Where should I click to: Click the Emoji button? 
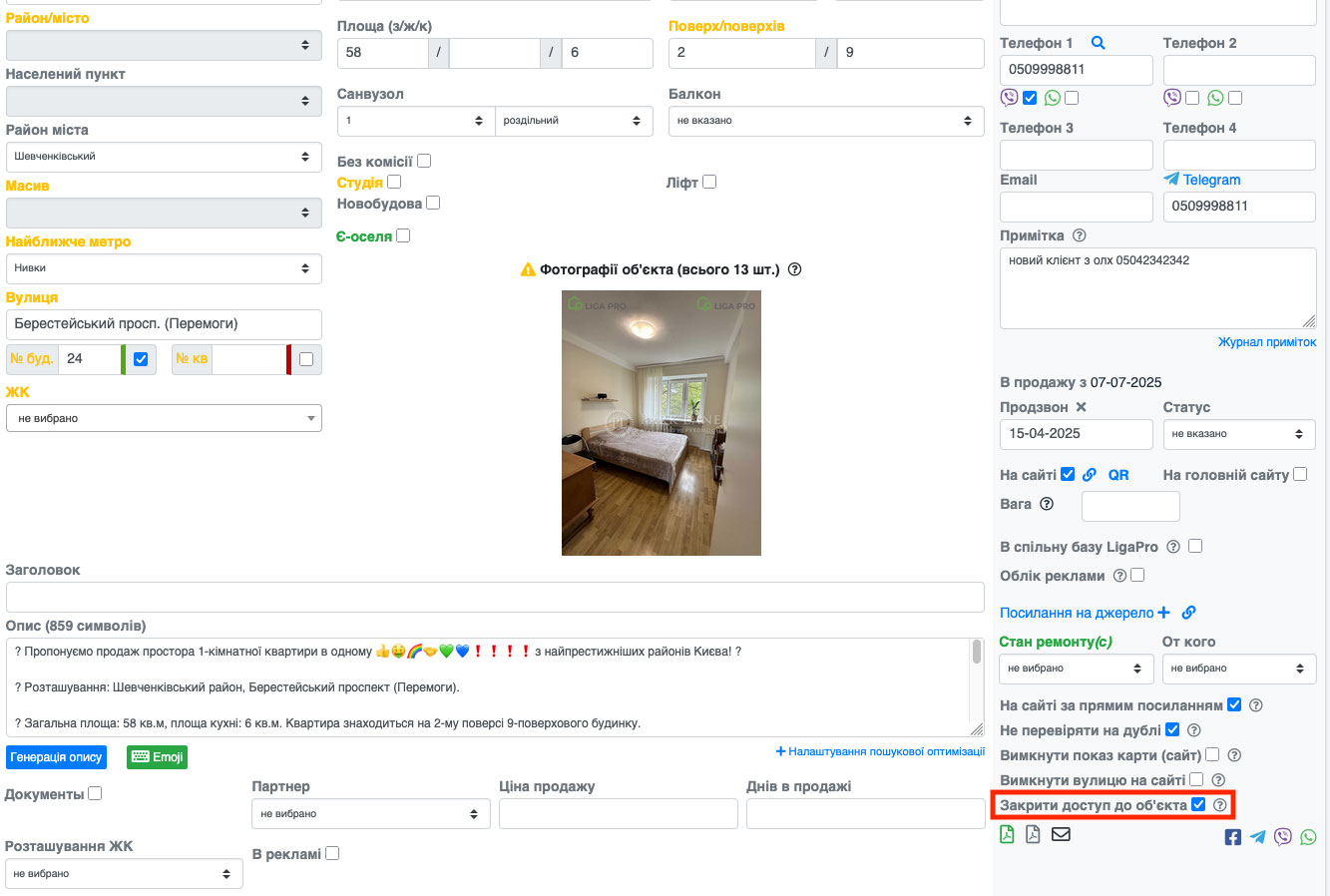point(158,757)
